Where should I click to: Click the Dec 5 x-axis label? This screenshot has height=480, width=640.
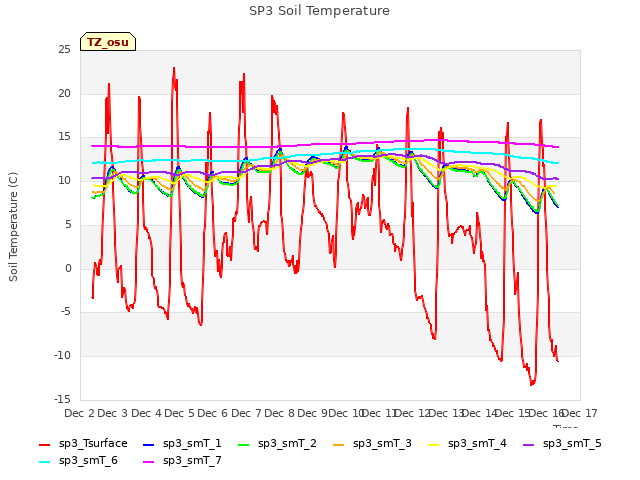click(180, 413)
